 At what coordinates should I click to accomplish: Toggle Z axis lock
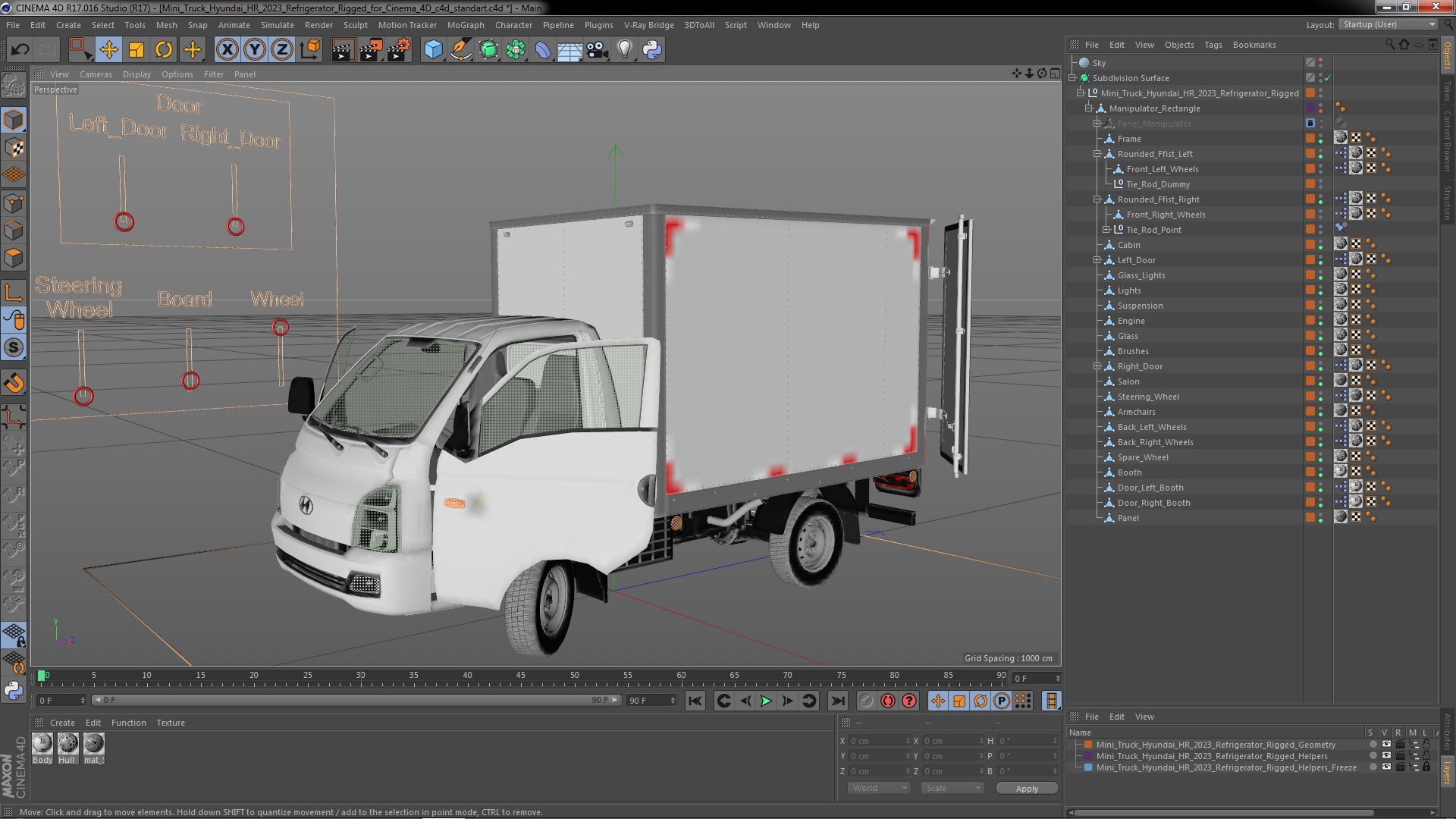pos(282,50)
